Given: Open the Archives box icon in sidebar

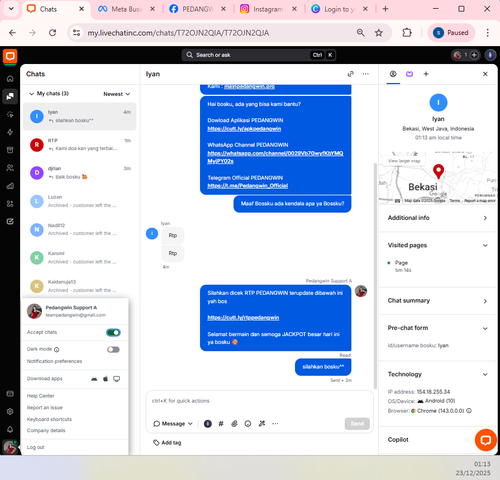Looking at the screenshot, I should point(10,150).
